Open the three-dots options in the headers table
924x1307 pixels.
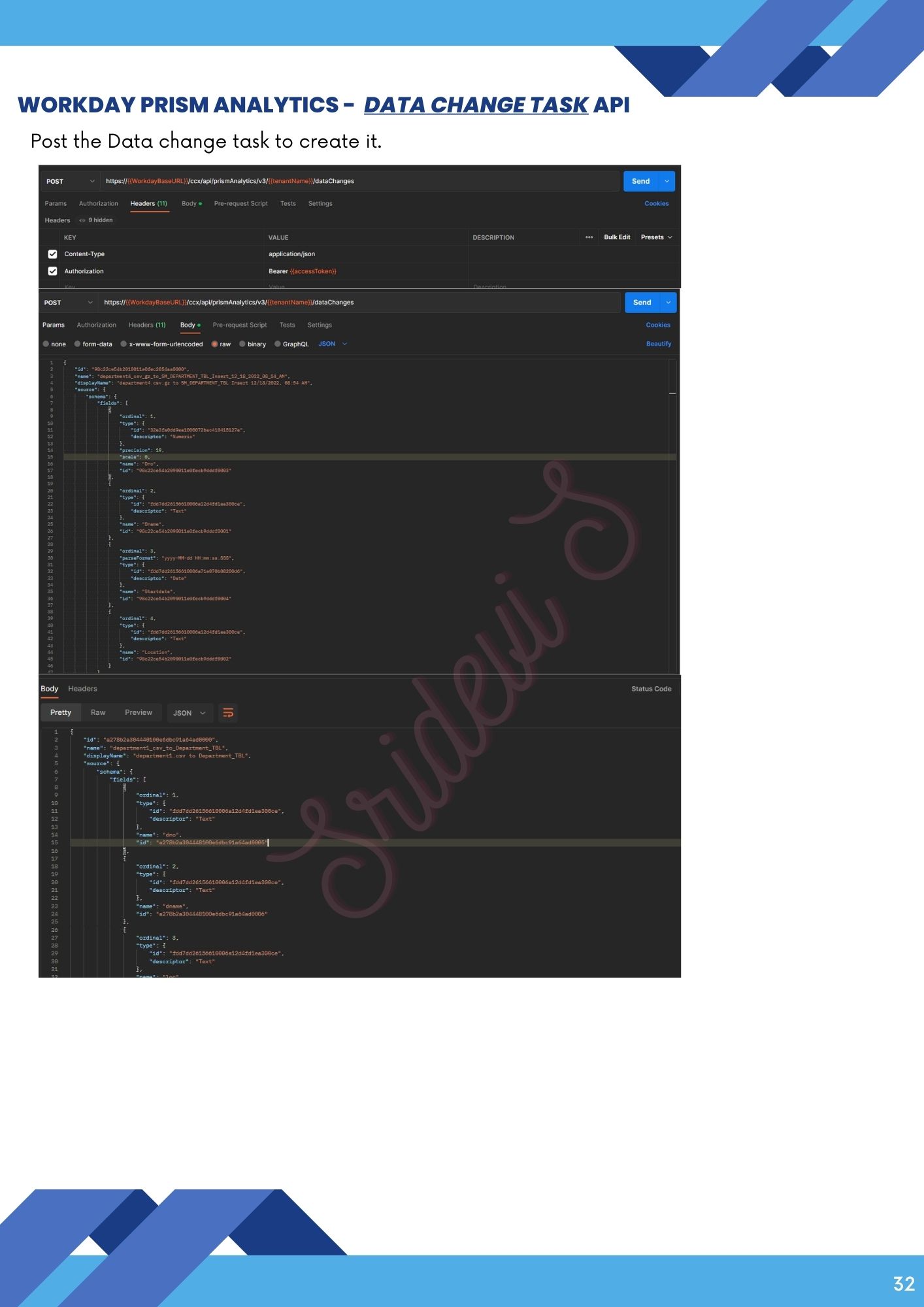tap(589, 237)
